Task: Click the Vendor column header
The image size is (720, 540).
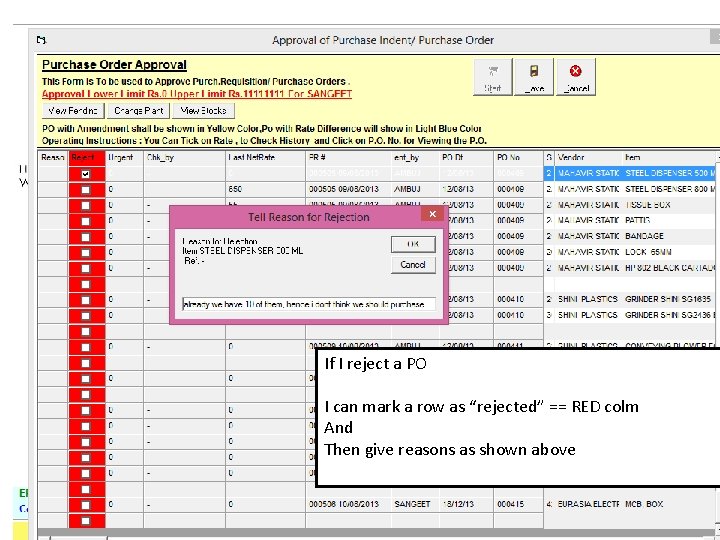Action: click(588, 158)
